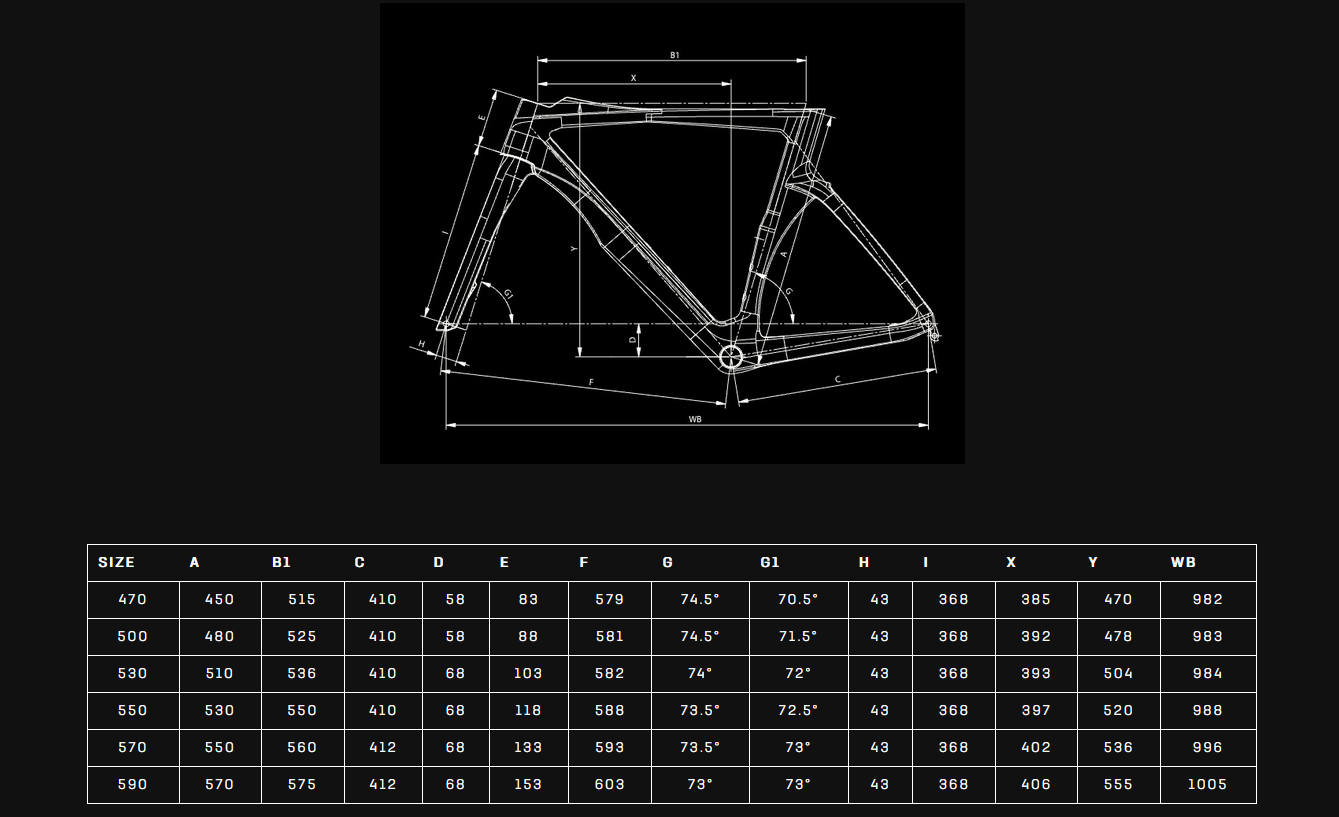Click the B1 dimension label in diagram
The width and height of the screenshot is (1339, 817).
(x=675, y=55)
